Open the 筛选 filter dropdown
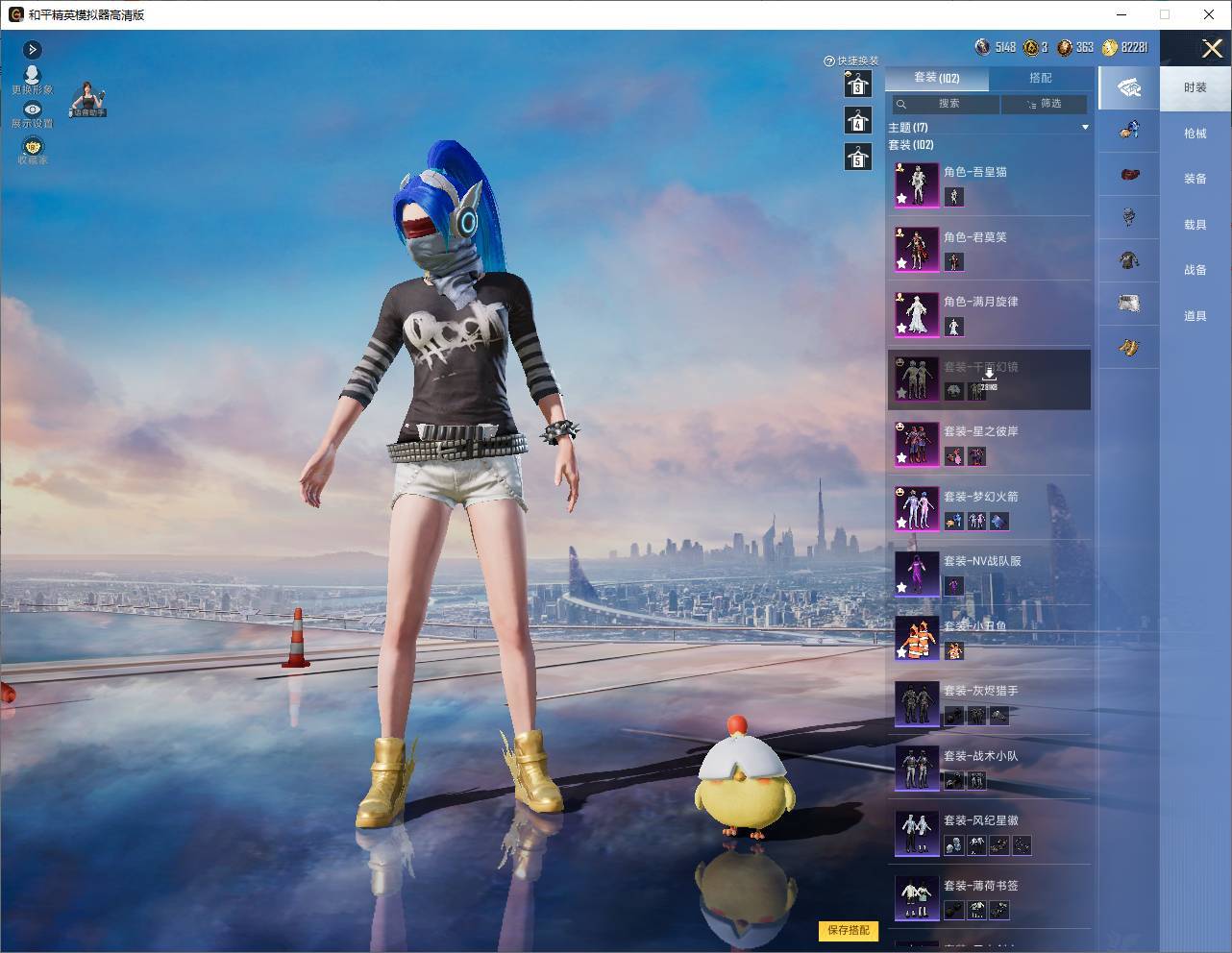 [1044, 104]
